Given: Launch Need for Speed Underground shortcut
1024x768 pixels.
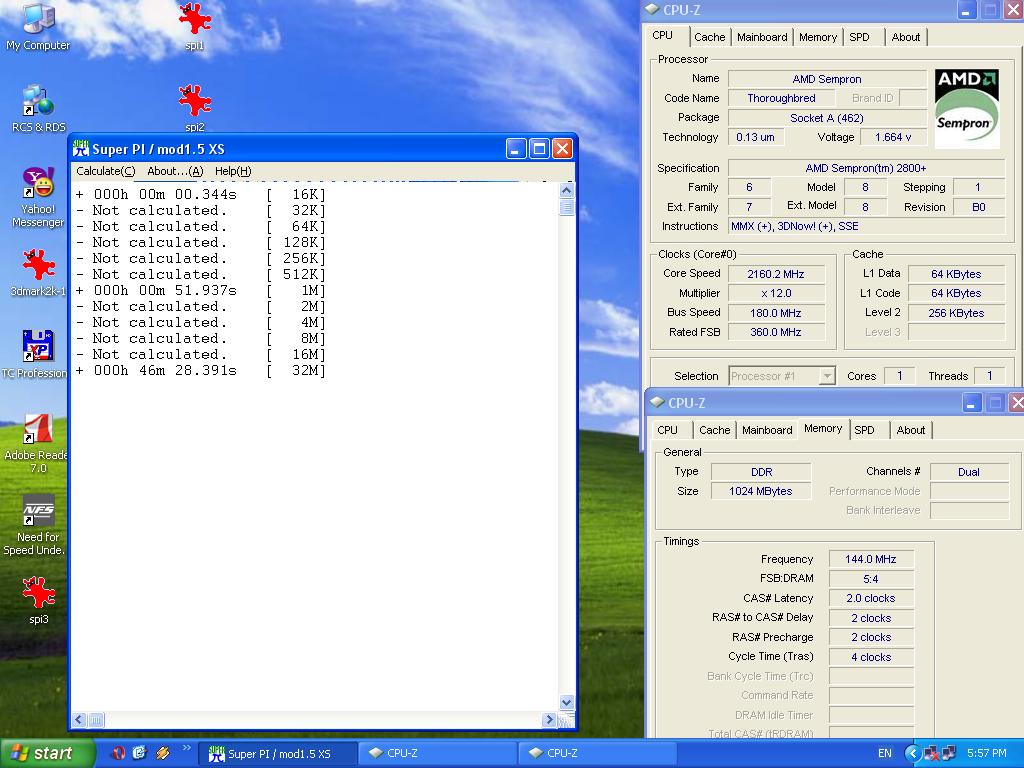Looking at the screenshot, I should pos(35,526).
